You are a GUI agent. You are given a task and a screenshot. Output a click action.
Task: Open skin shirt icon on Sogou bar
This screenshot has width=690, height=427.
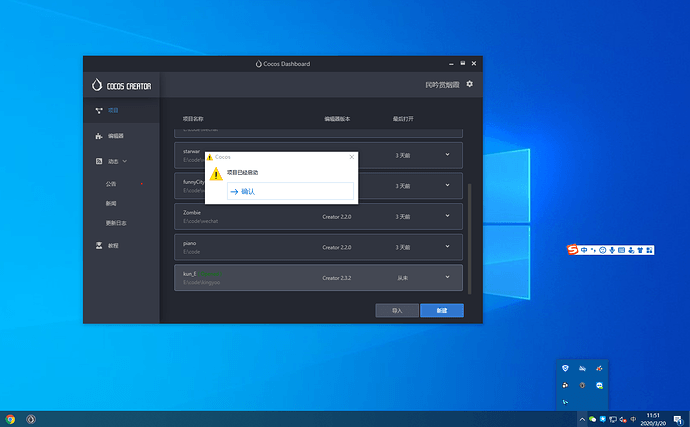click(x=640, y=250)
